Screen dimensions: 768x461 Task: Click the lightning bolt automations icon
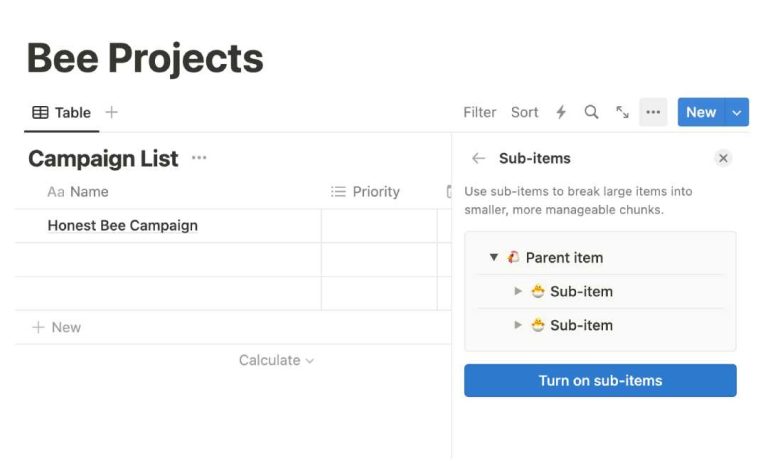[561, 112]
